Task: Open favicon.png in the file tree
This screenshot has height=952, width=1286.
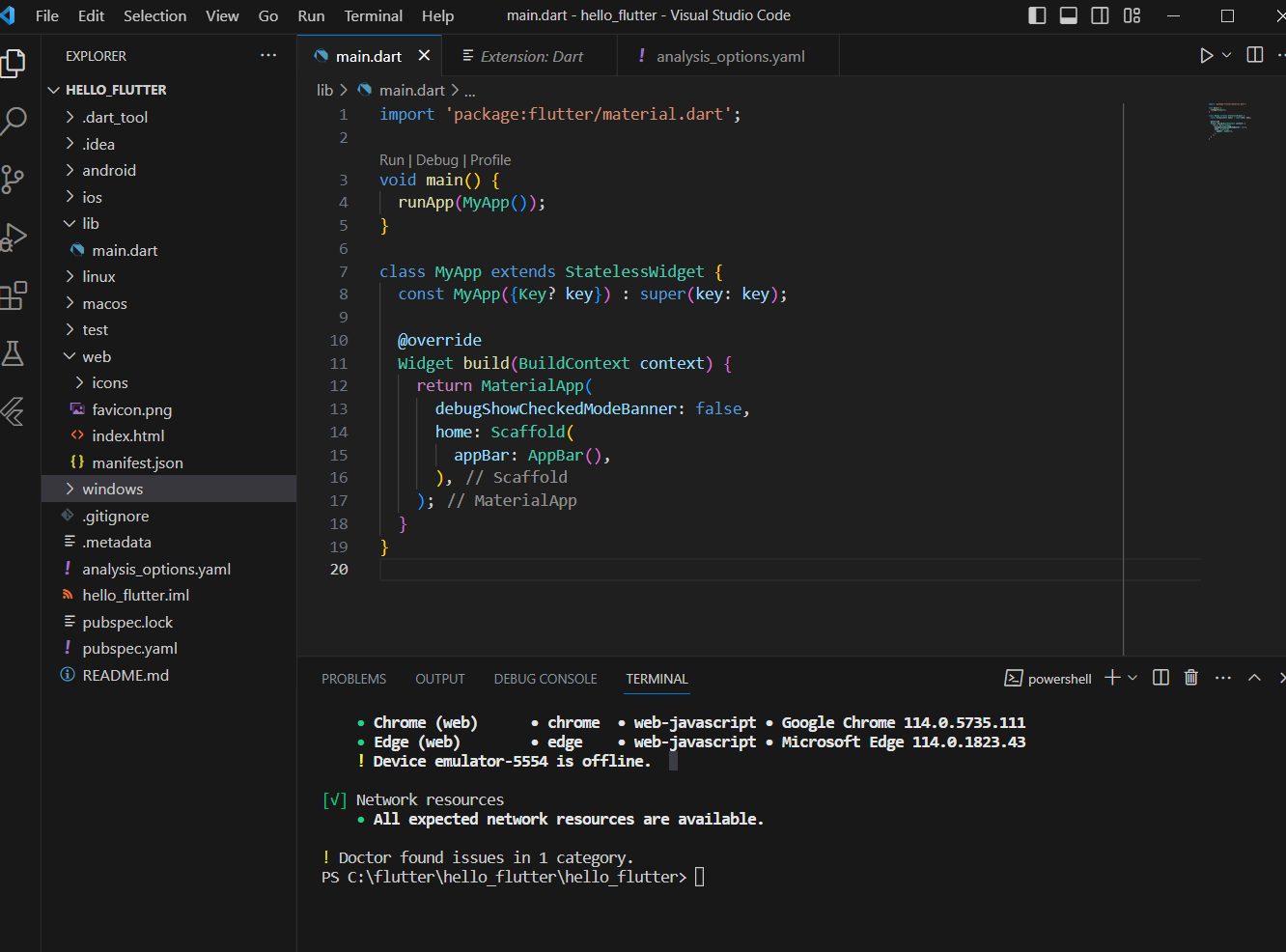Action: [x=169, y=409]
